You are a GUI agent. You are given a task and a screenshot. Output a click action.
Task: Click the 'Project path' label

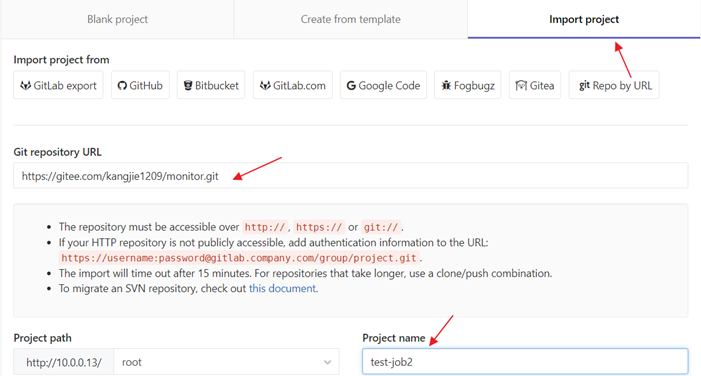click(x=42, y=338)
